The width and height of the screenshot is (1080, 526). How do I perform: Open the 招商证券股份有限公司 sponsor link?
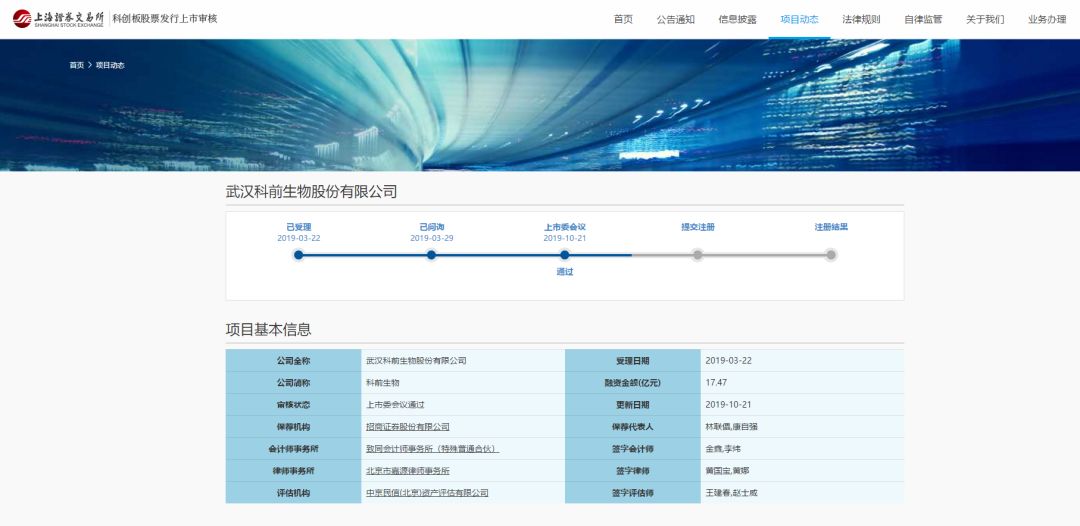point(408,427)
